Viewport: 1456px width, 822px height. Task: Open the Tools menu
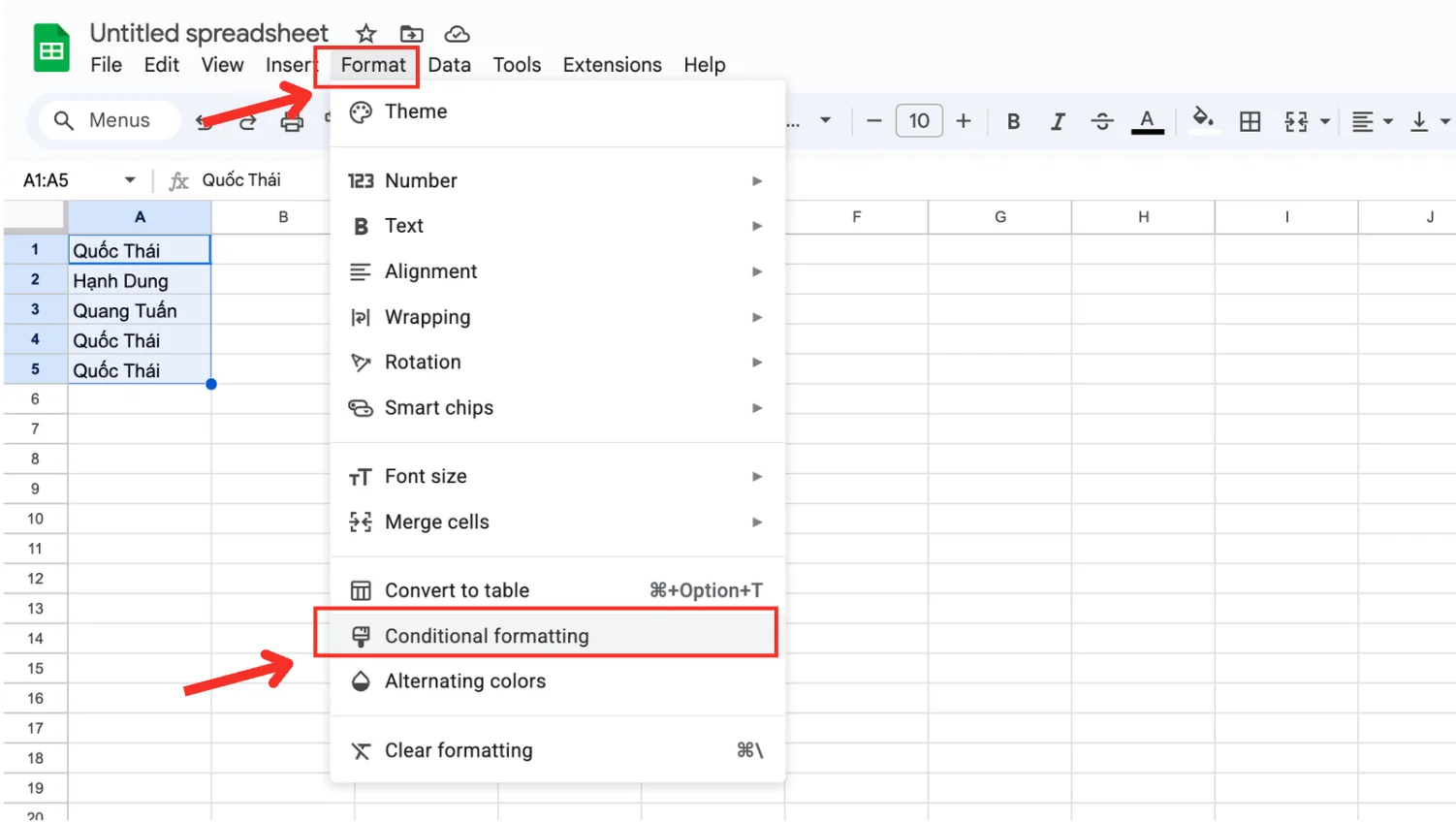click(x=517, y=65)
